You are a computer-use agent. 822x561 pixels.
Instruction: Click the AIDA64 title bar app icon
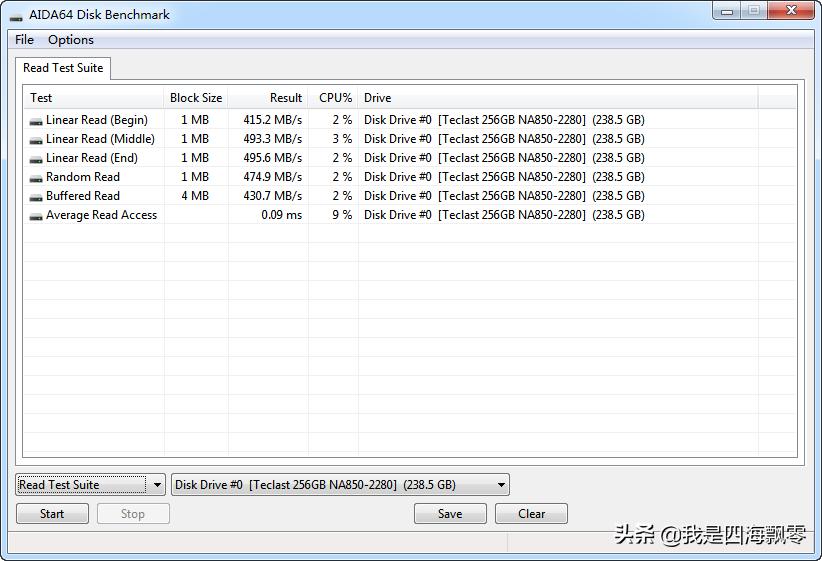(x=16, y=16)
